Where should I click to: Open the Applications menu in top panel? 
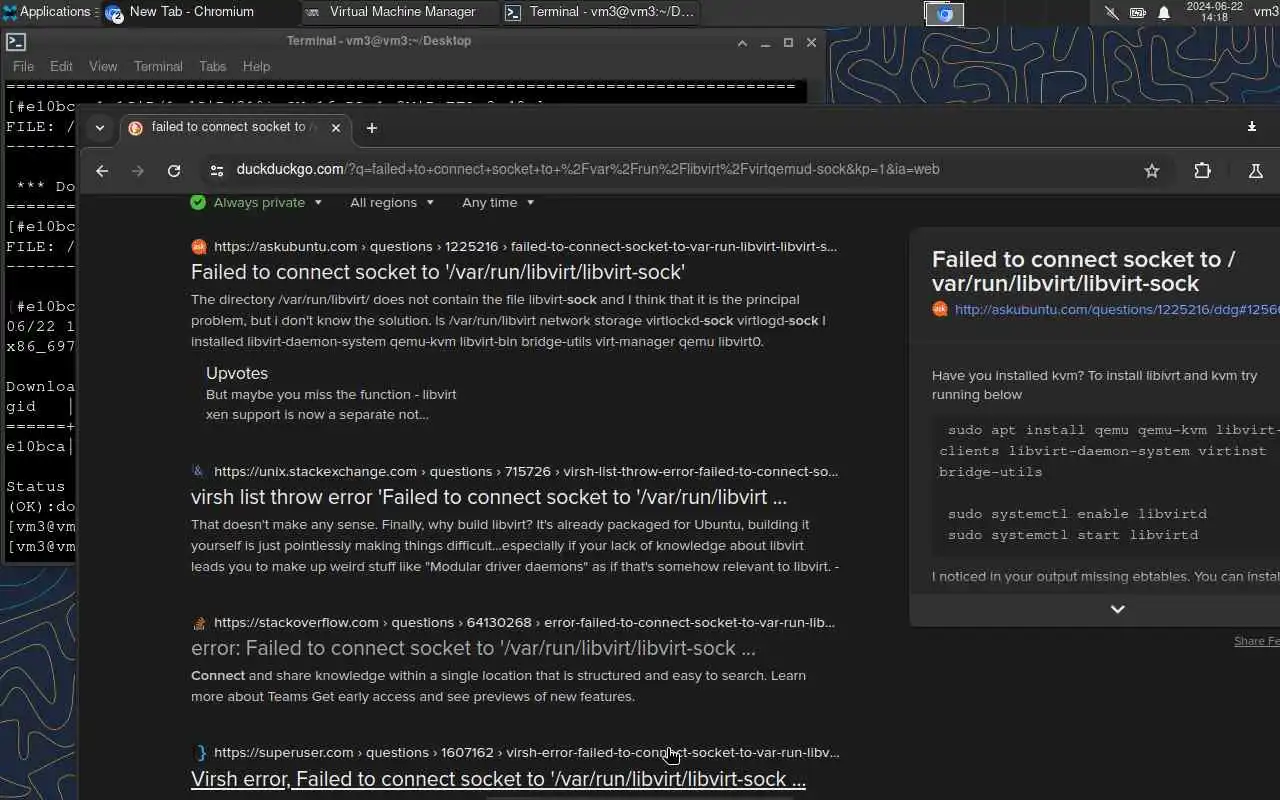click(x=46, y=12)
